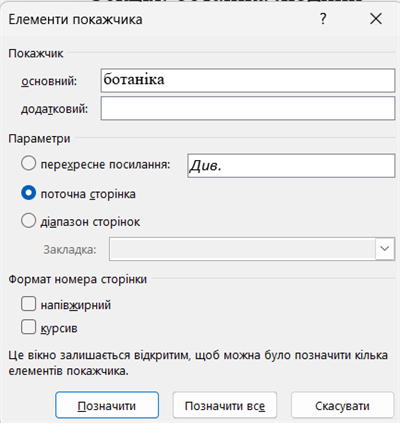Enable the напівжирний page number checkbox
This screenshot has width=400, height=423.
28,304
